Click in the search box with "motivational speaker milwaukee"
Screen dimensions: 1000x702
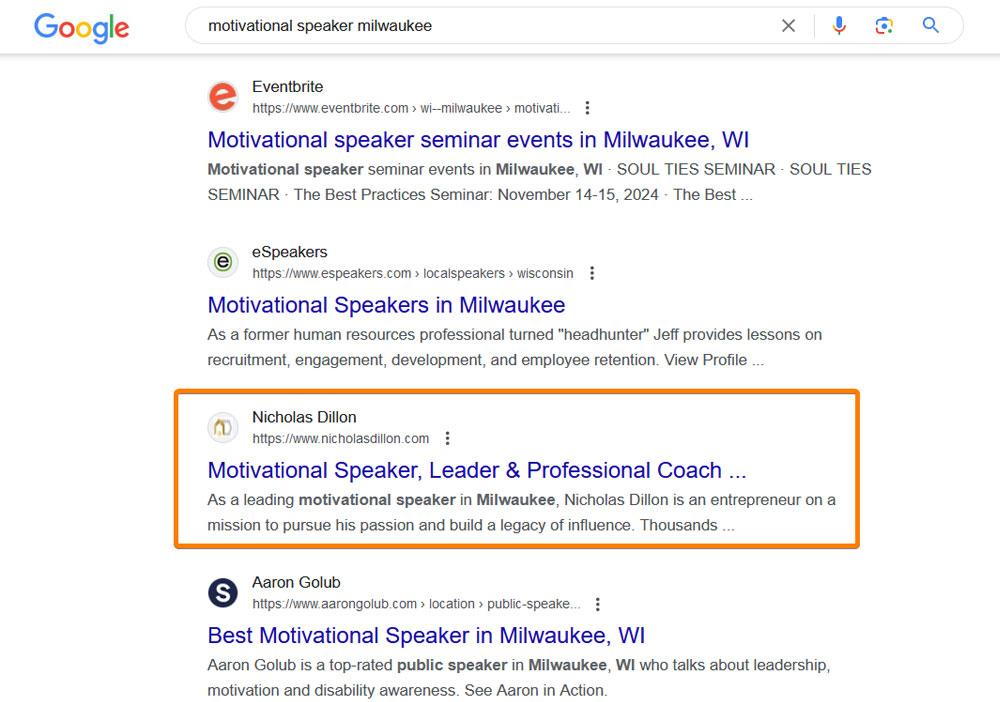[x=485, y=26]
